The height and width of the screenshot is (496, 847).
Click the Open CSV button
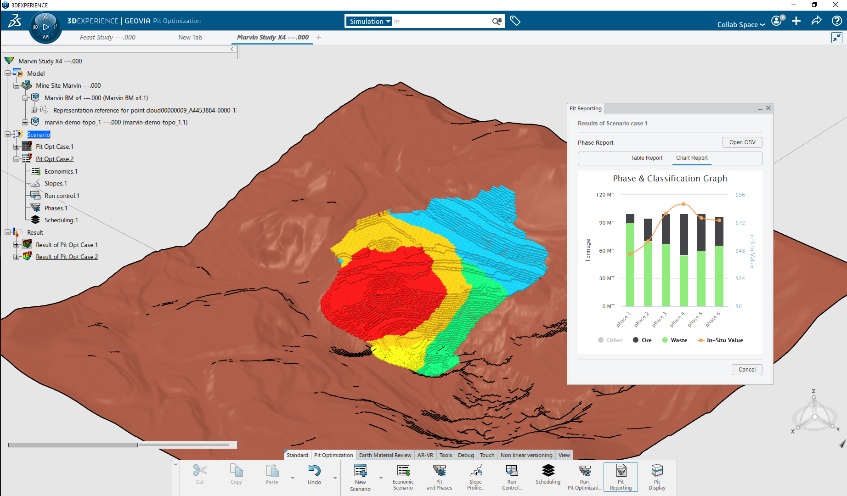click(742, 142)
